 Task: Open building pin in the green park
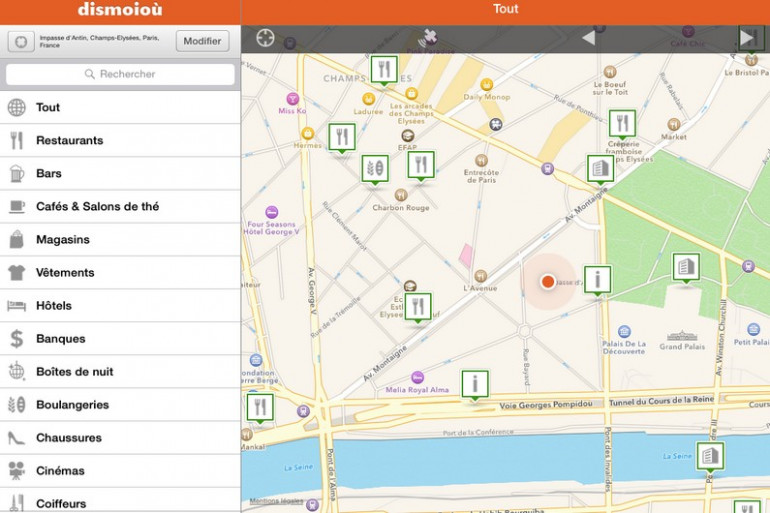(x=686, y=269)
